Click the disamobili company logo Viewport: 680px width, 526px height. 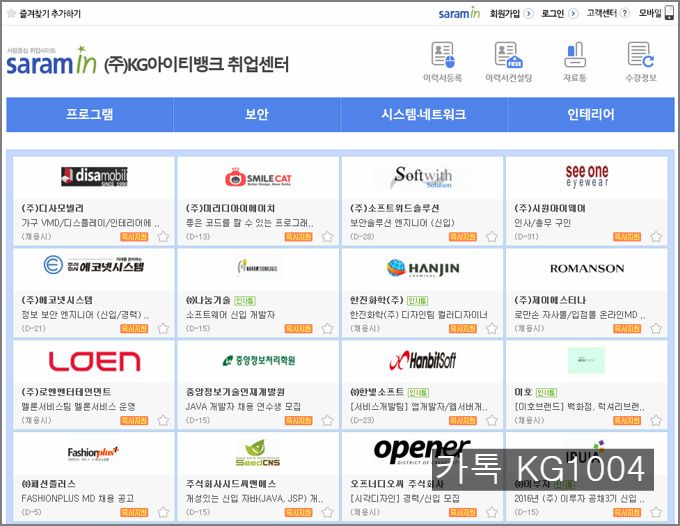(94, 176)
